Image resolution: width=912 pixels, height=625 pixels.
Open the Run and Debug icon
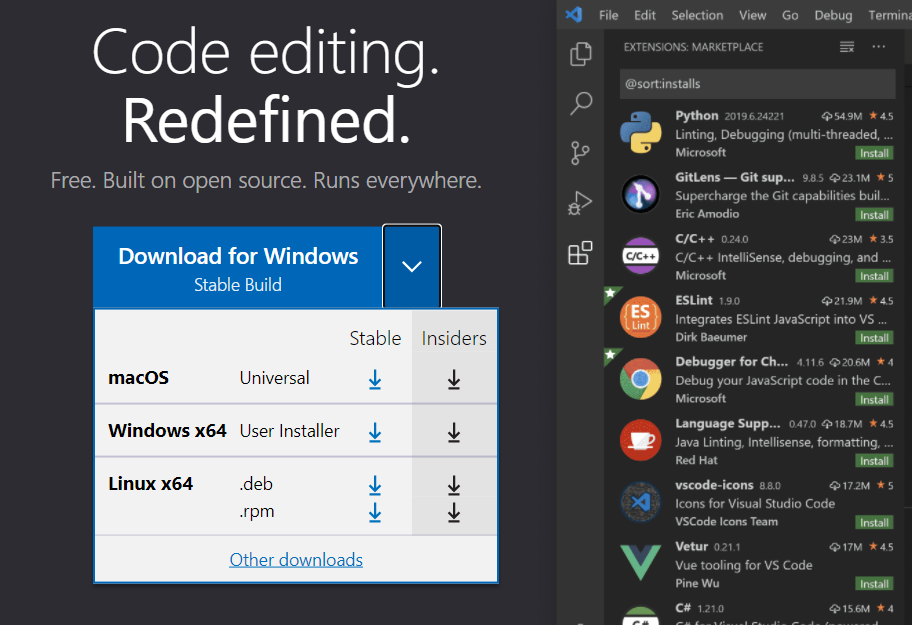(580, 203)
